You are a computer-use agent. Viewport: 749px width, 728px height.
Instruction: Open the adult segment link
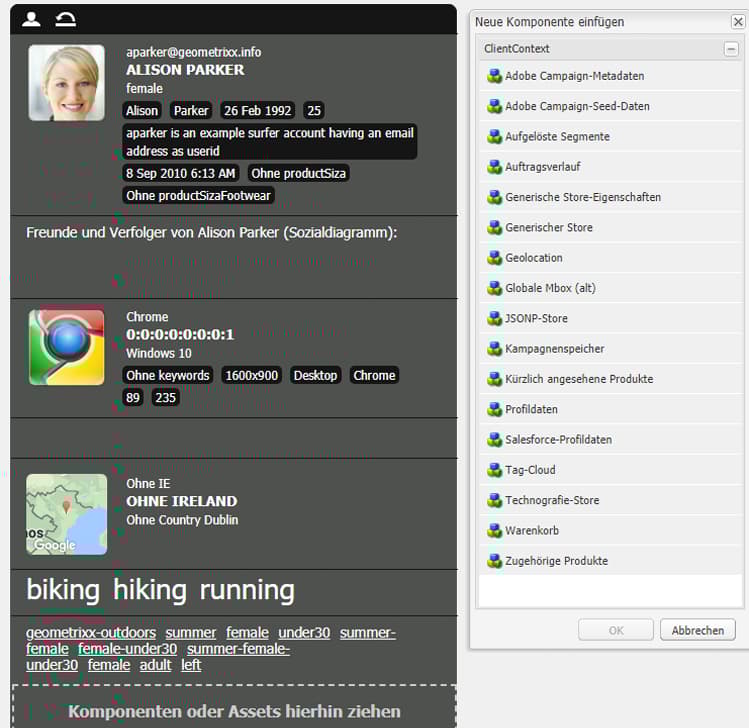(x=155, y=665)
